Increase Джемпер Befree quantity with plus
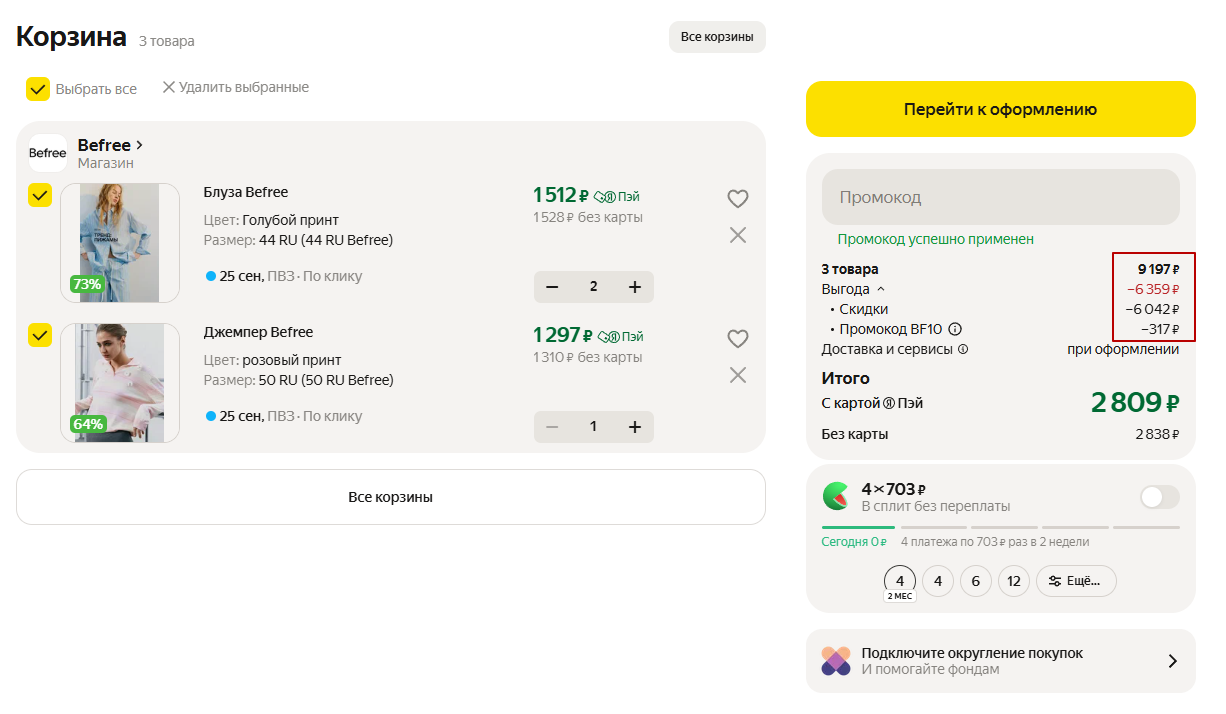 click(634, 427)
